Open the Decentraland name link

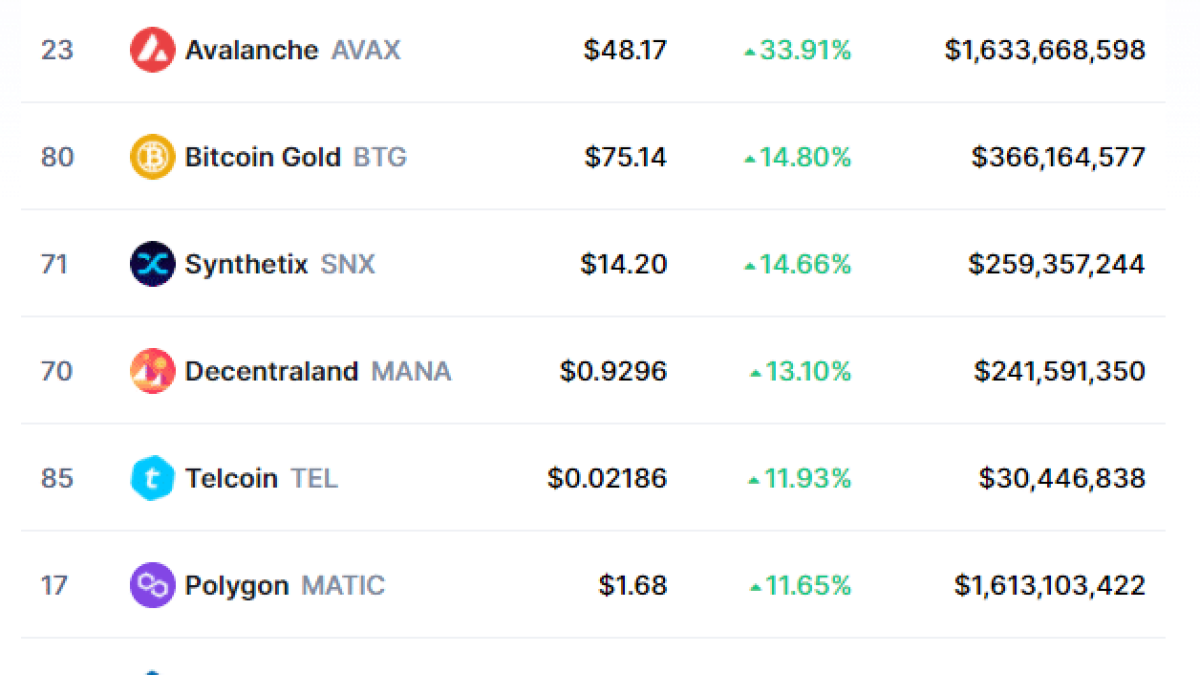[271, 371]
